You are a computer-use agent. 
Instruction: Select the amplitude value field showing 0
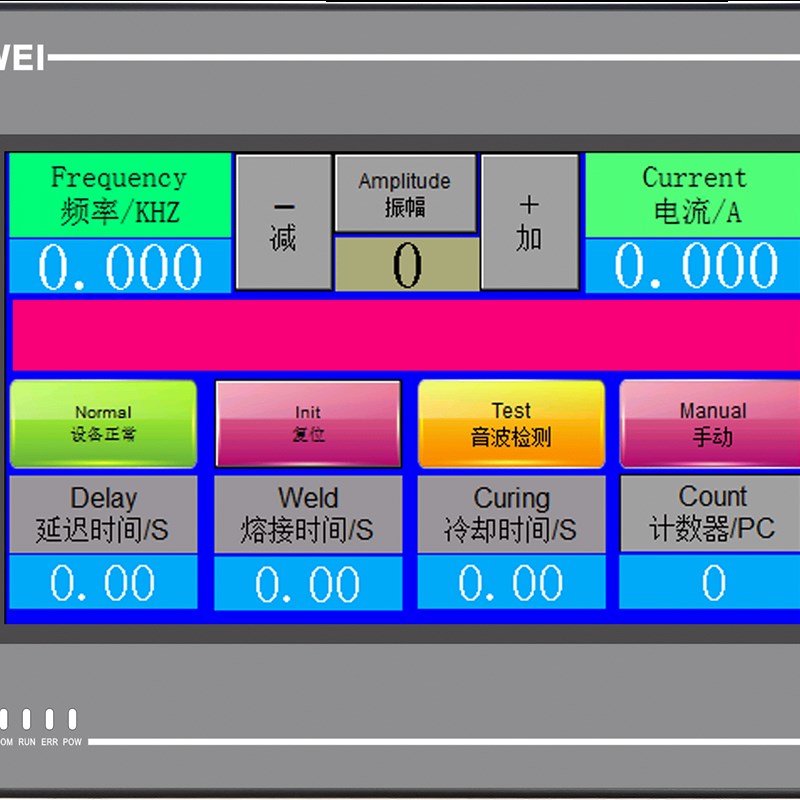click(407, 264)
